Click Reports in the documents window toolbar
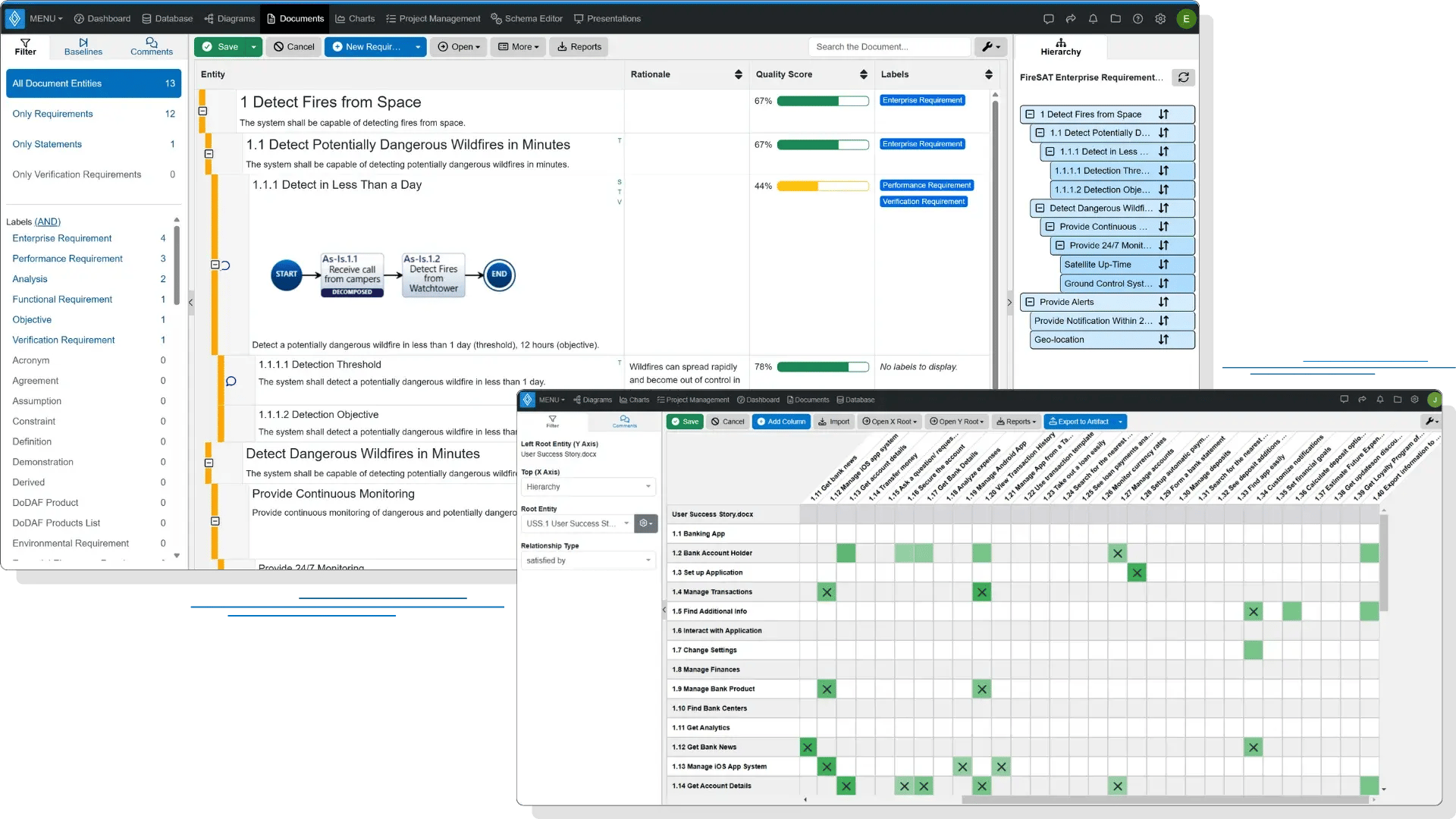The image size is (1456, 819). tap(579, 47)
